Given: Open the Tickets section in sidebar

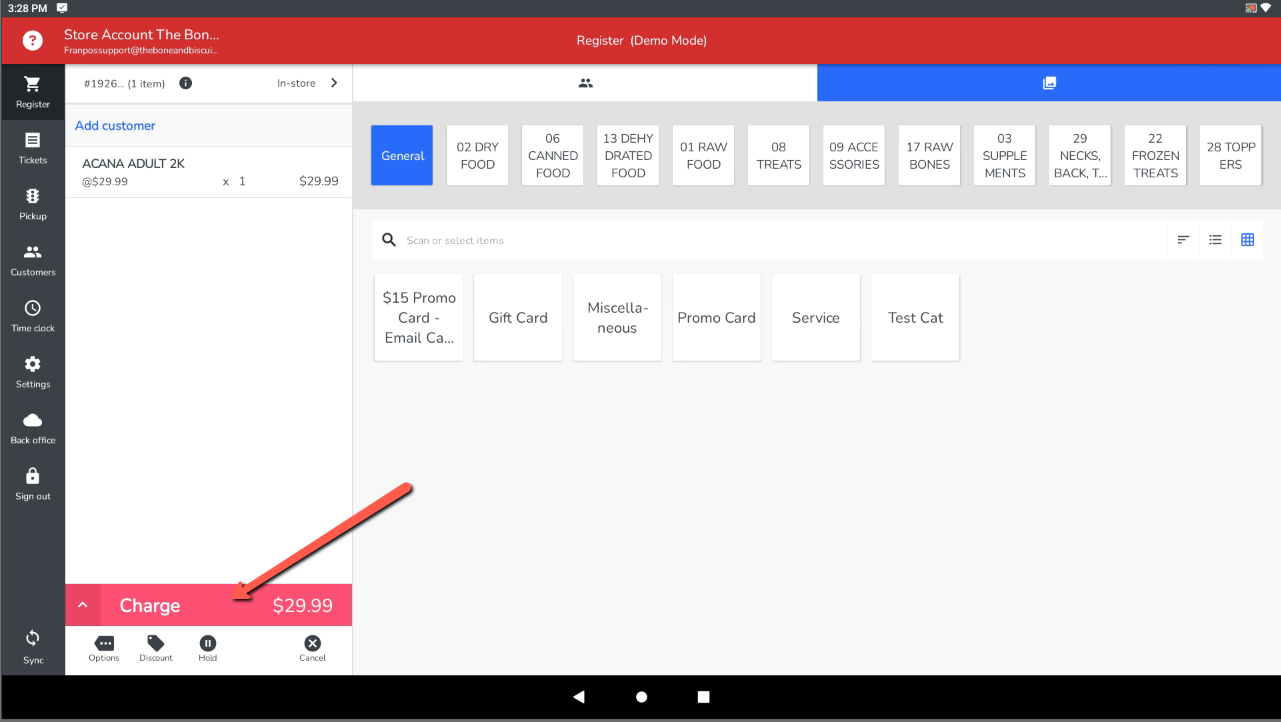Looking at the screenshot, I should [x=32, y=147].
